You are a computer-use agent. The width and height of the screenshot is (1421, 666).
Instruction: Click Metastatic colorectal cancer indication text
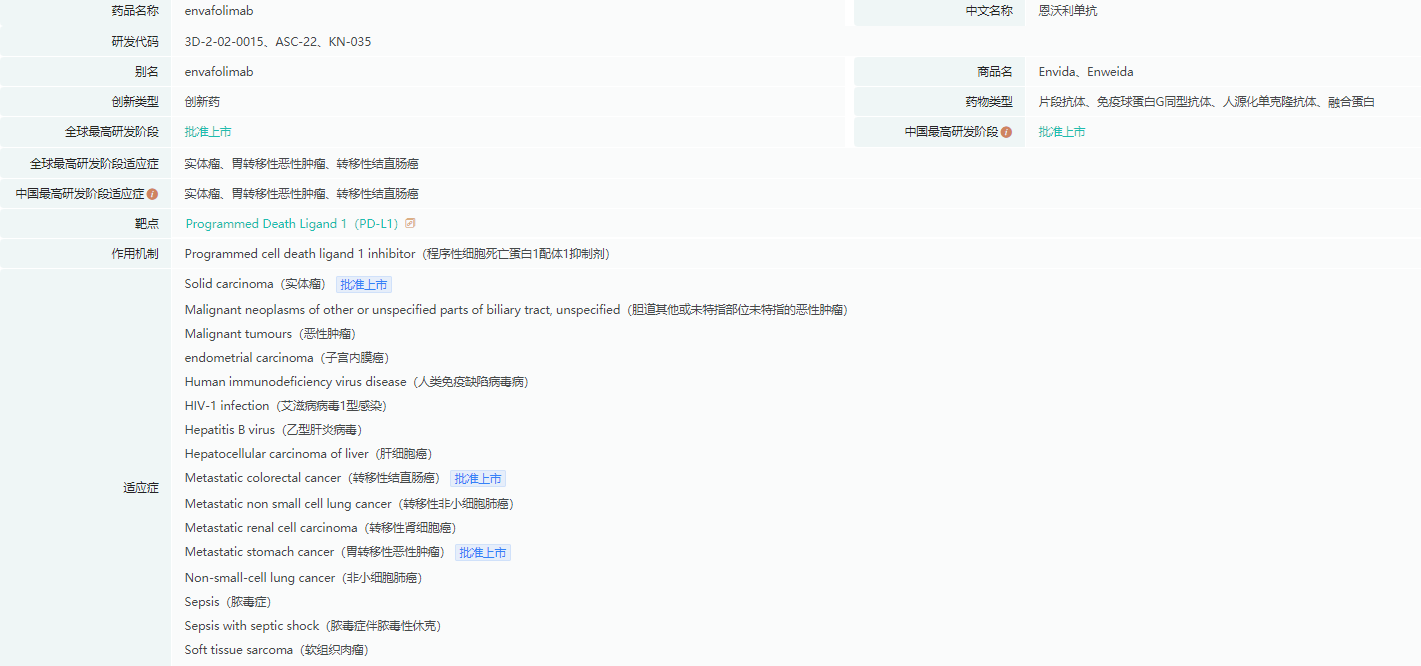[x=312, y=478]
